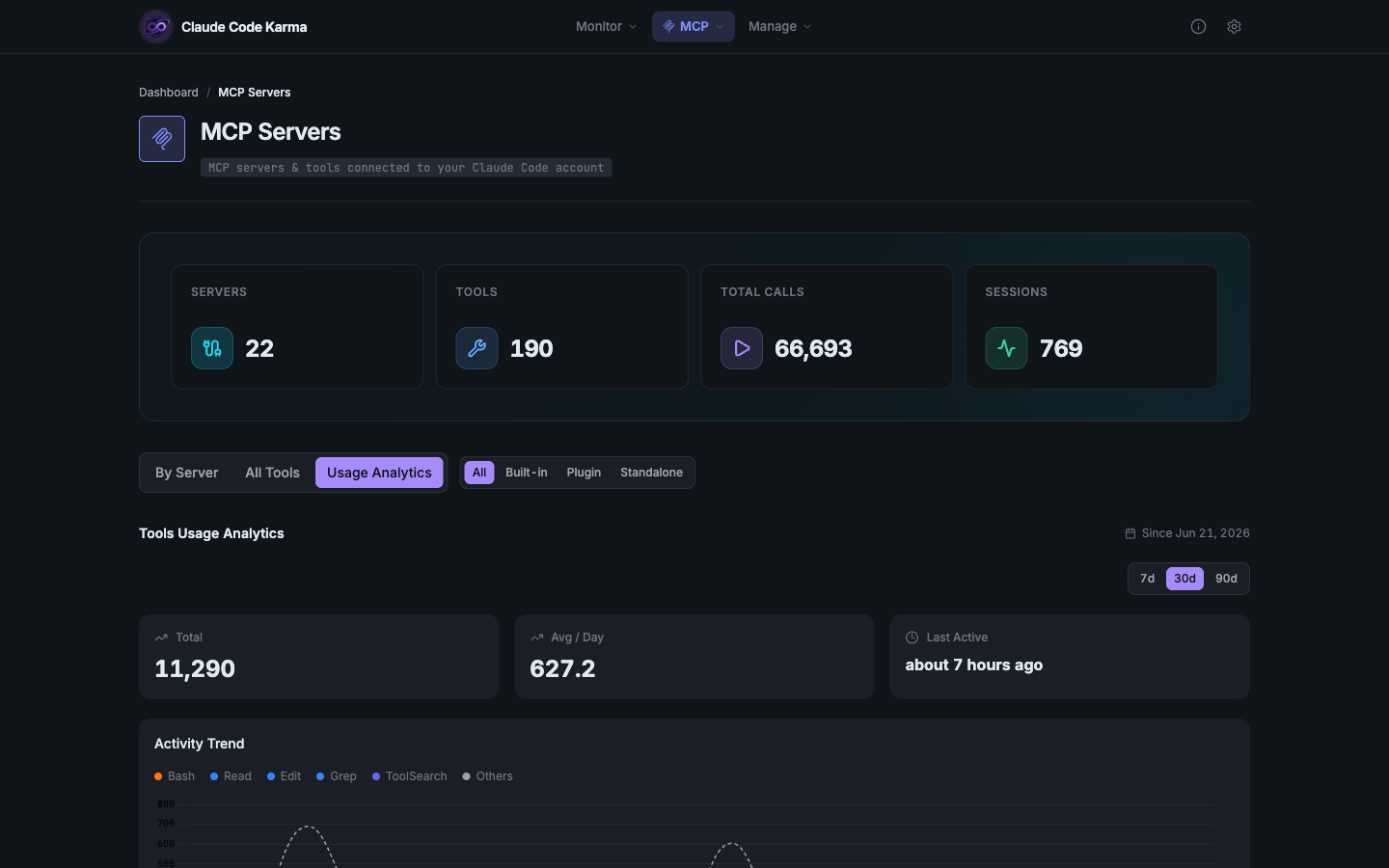1389x868 pixels.
Task: Open settings gear icon
Action: [x=1234, y=27]
